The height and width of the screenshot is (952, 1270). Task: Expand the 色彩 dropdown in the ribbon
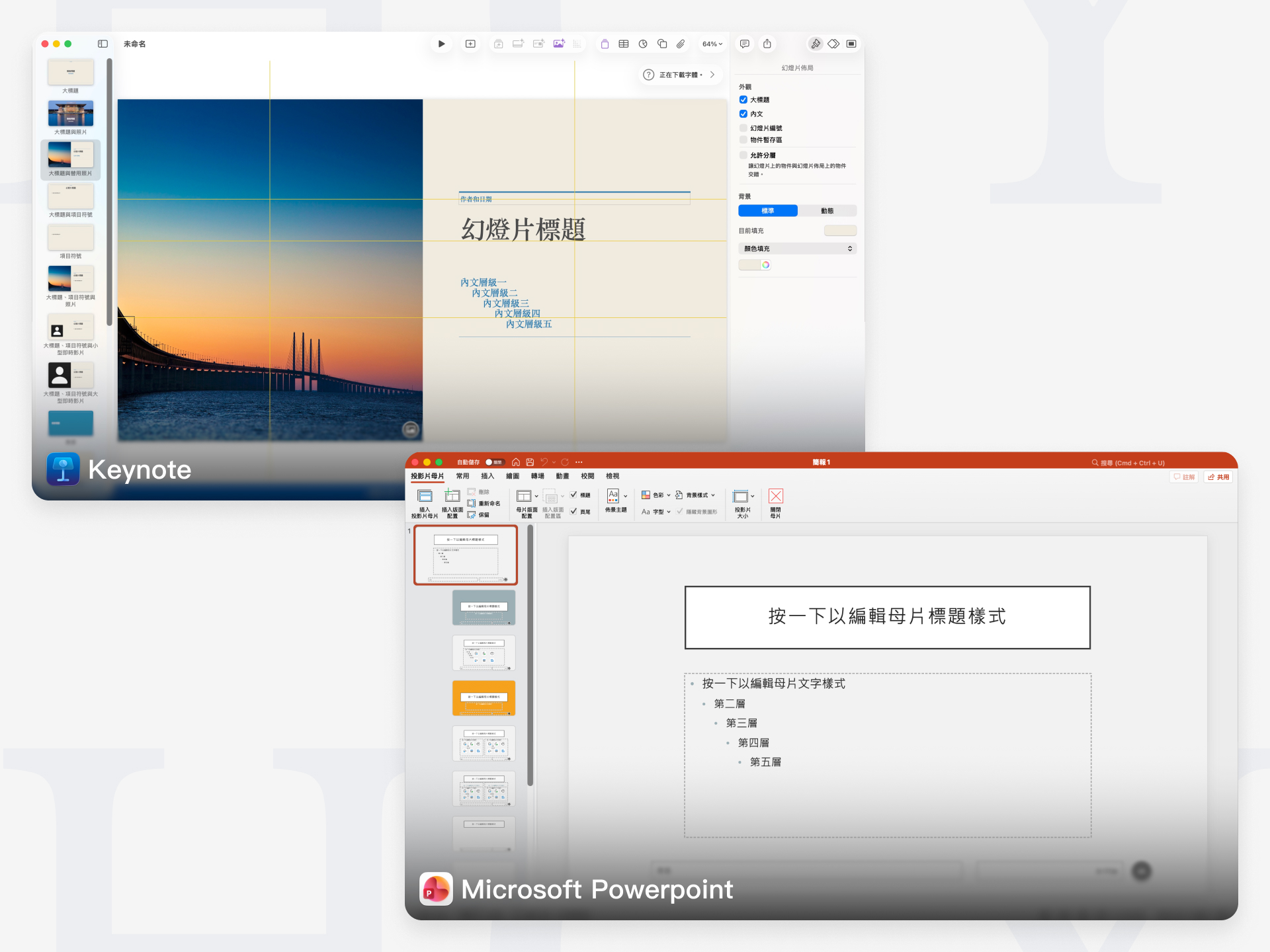click(x=668, y=495)
